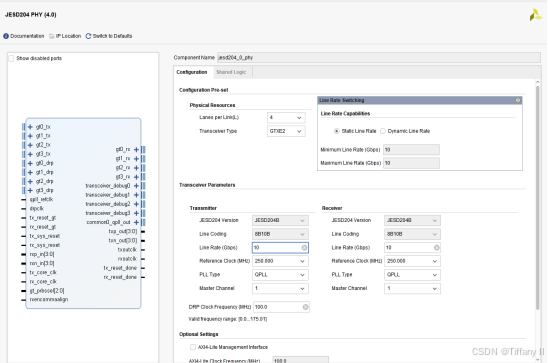
Task: Open Receiver JESD204 Version dropdown
Action: tap(412, 220)
